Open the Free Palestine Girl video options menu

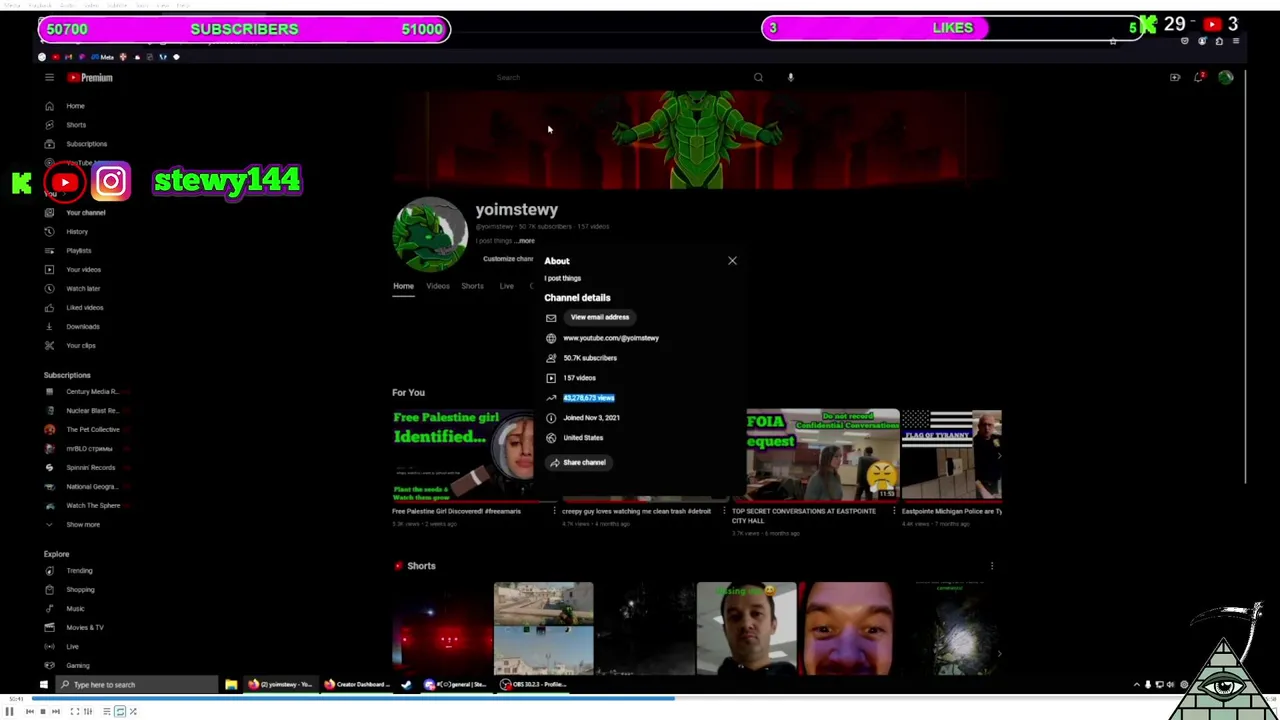click(553, 512)
